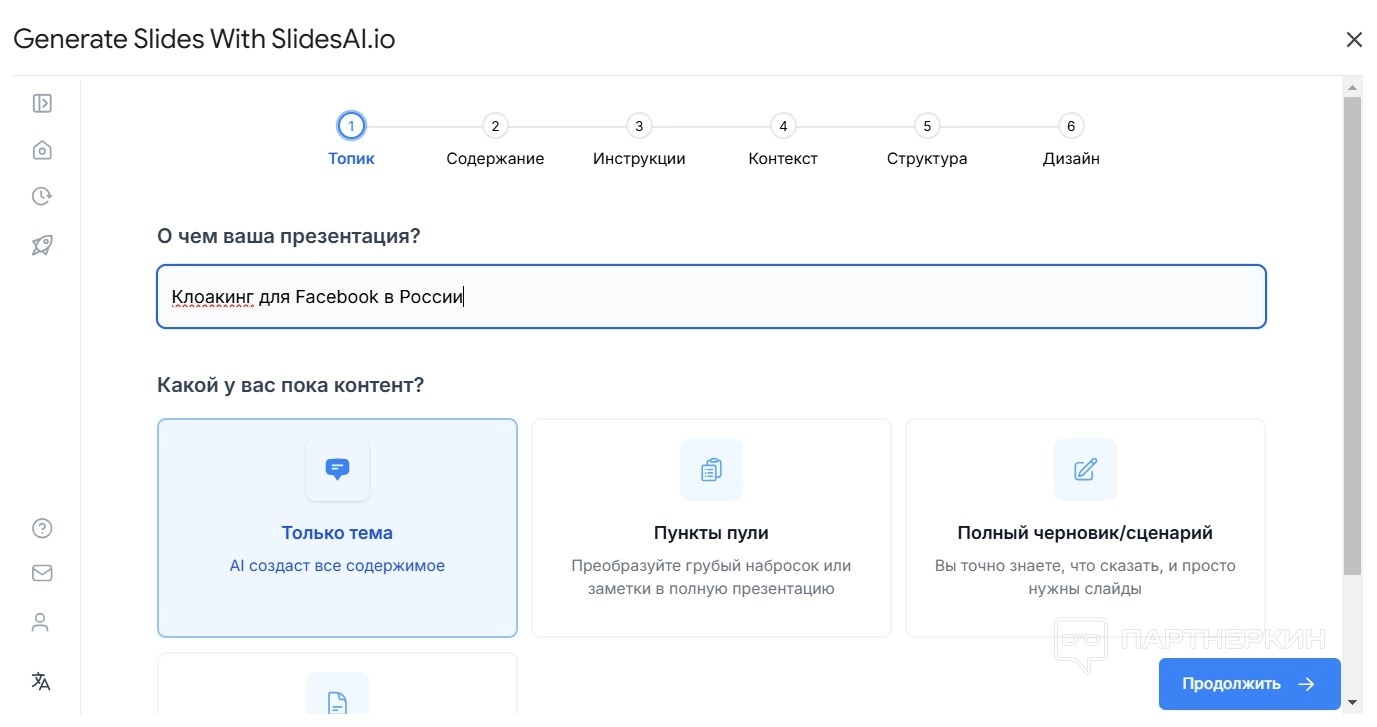This screenshot has height=727, width=1377.
Task: Close the SlidesAI dialog
Action: point(1354,40)
